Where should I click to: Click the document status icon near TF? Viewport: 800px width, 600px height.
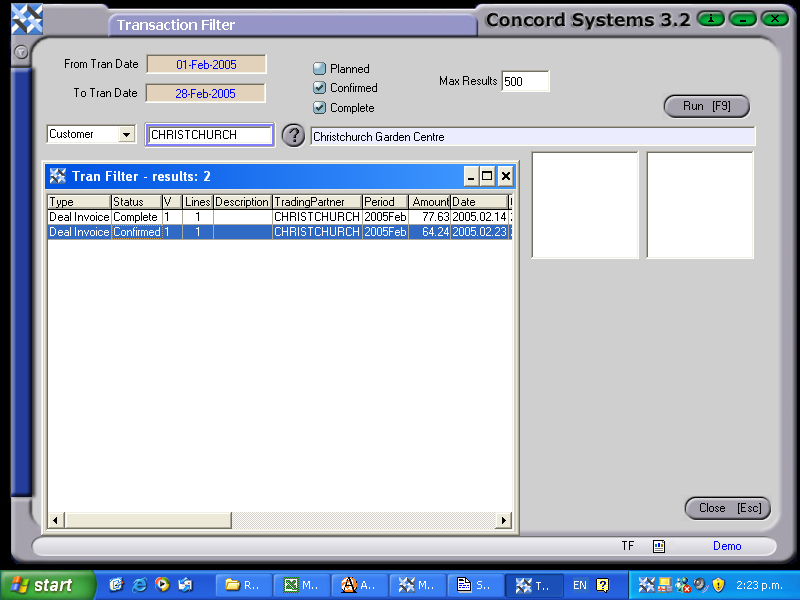[x=658, y=546]
